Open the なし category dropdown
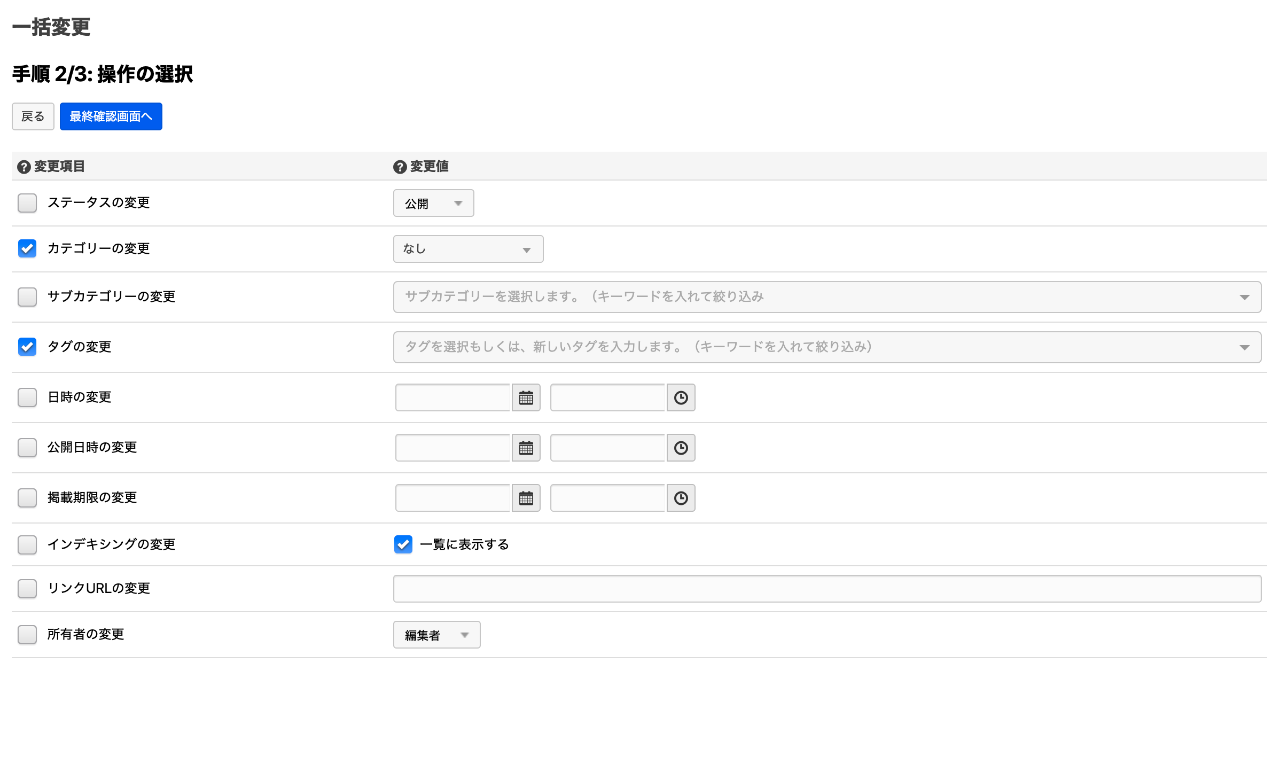This screenshot has width=1280, height=757. tap(468, 249)
